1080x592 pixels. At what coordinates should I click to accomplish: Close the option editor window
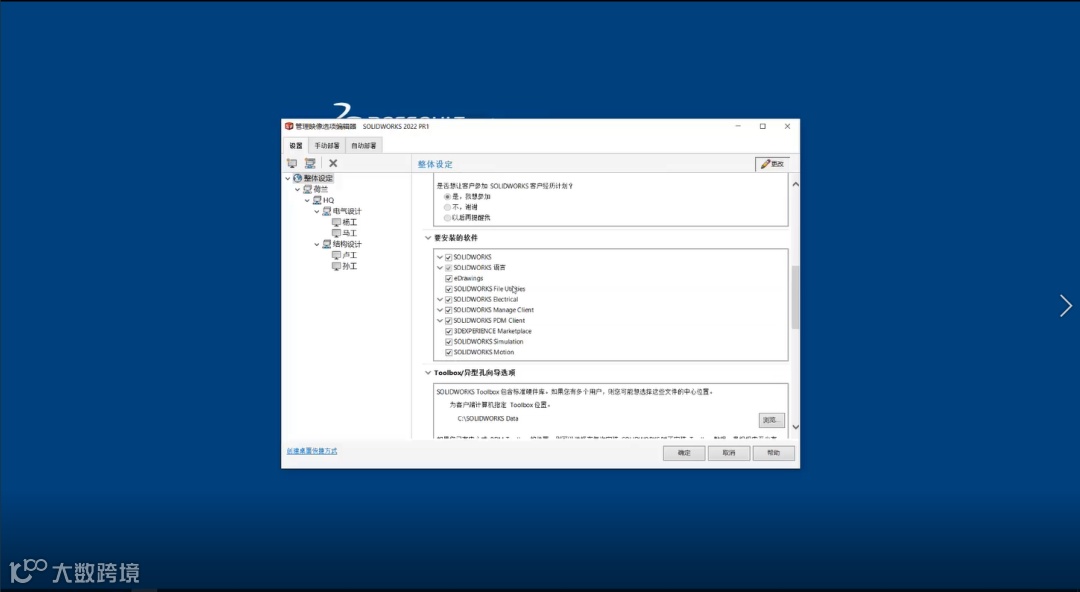787,126
